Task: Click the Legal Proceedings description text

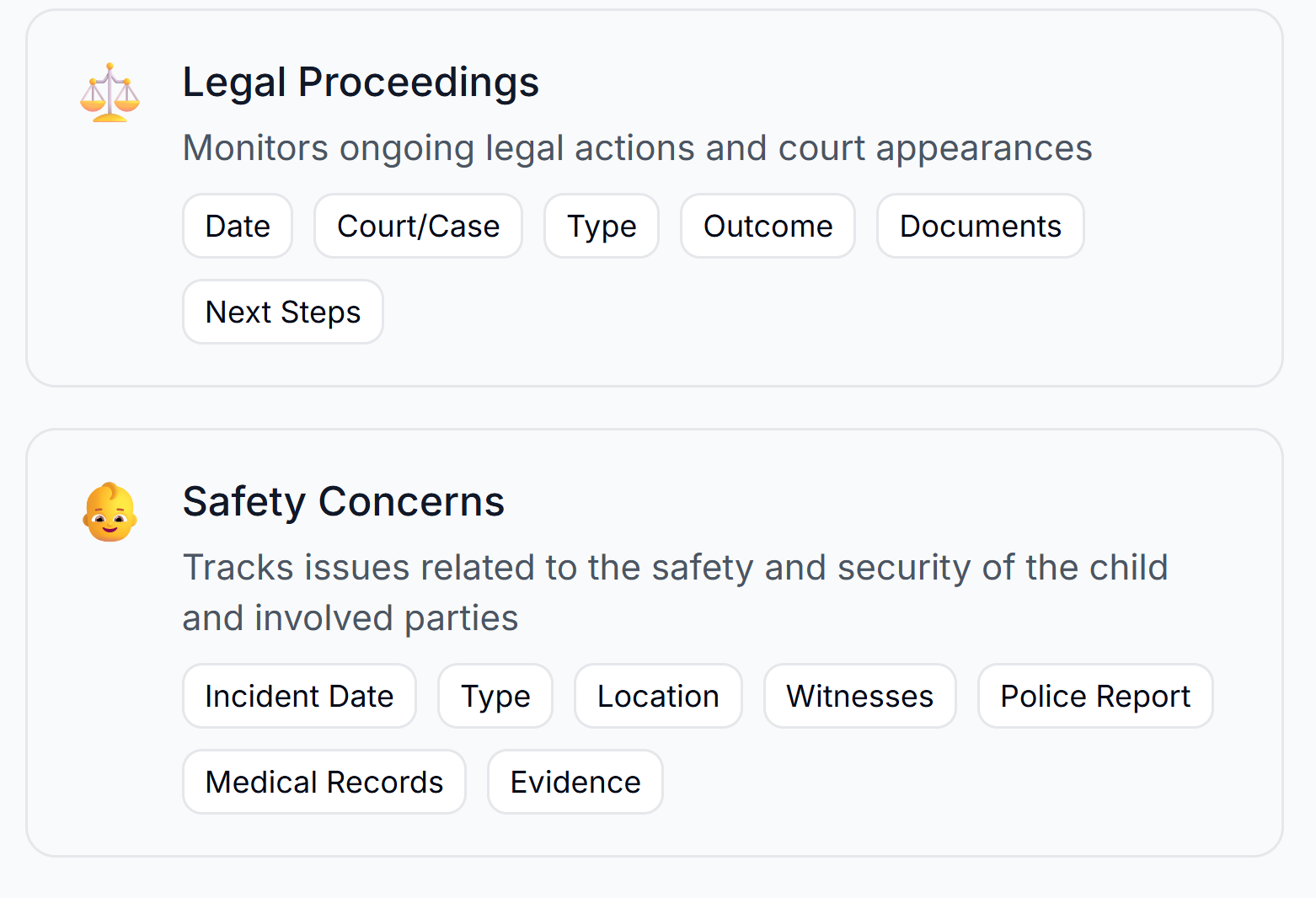Action: pyautogui.click(x=638, y=148)
